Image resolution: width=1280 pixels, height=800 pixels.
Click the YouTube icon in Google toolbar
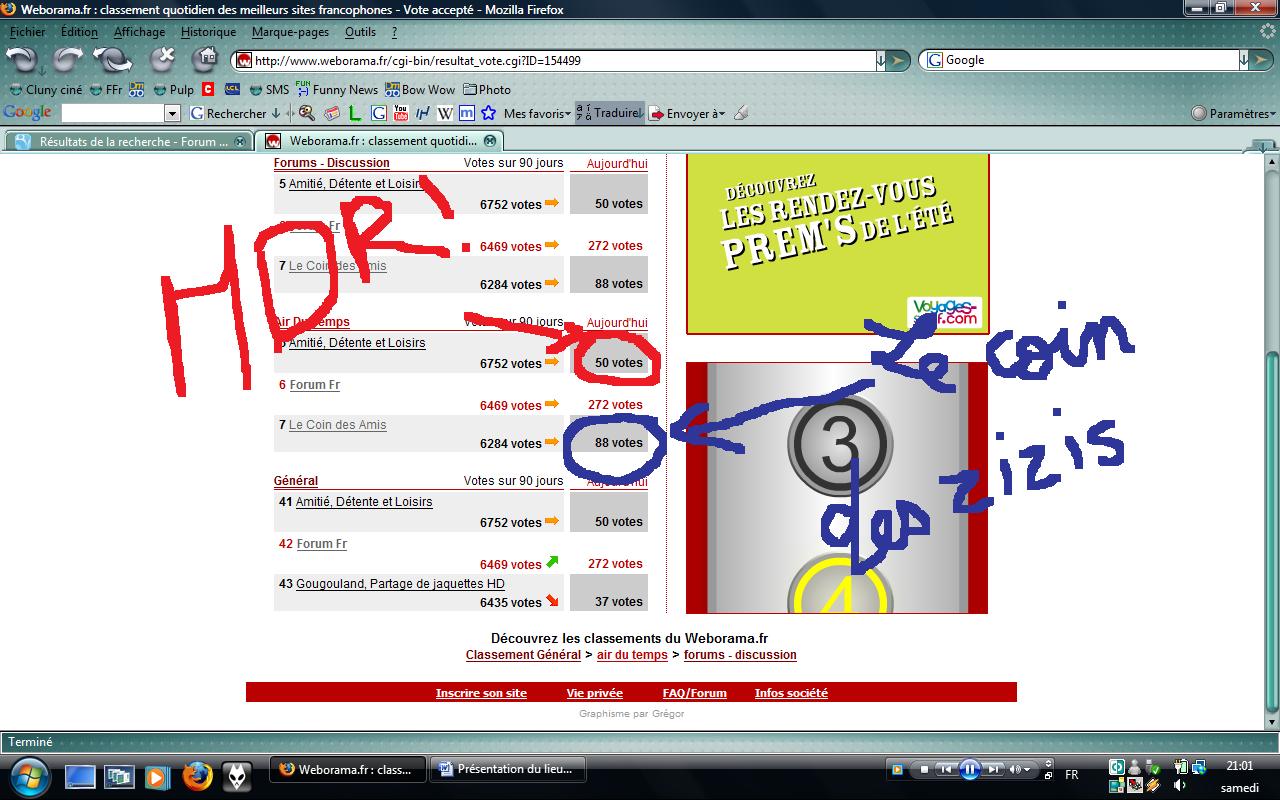click(x=401, y=113)
